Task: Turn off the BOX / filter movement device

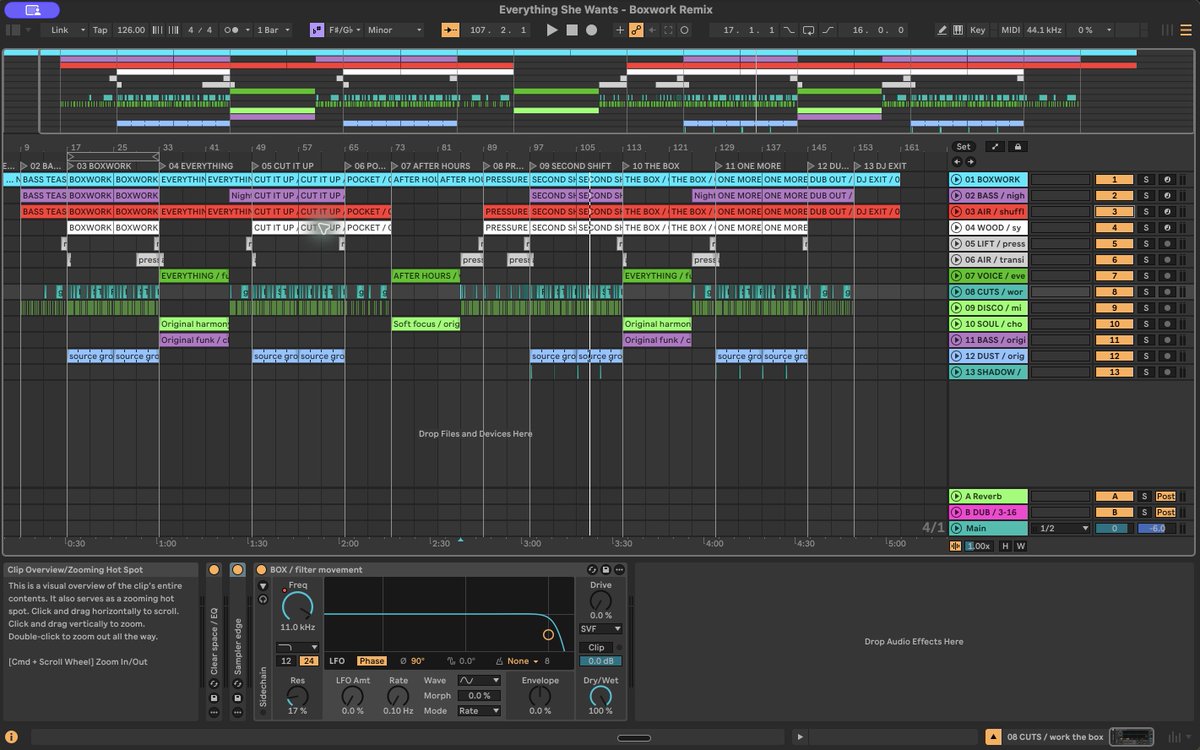Action: pyautogui.click(x=262, y=570)
